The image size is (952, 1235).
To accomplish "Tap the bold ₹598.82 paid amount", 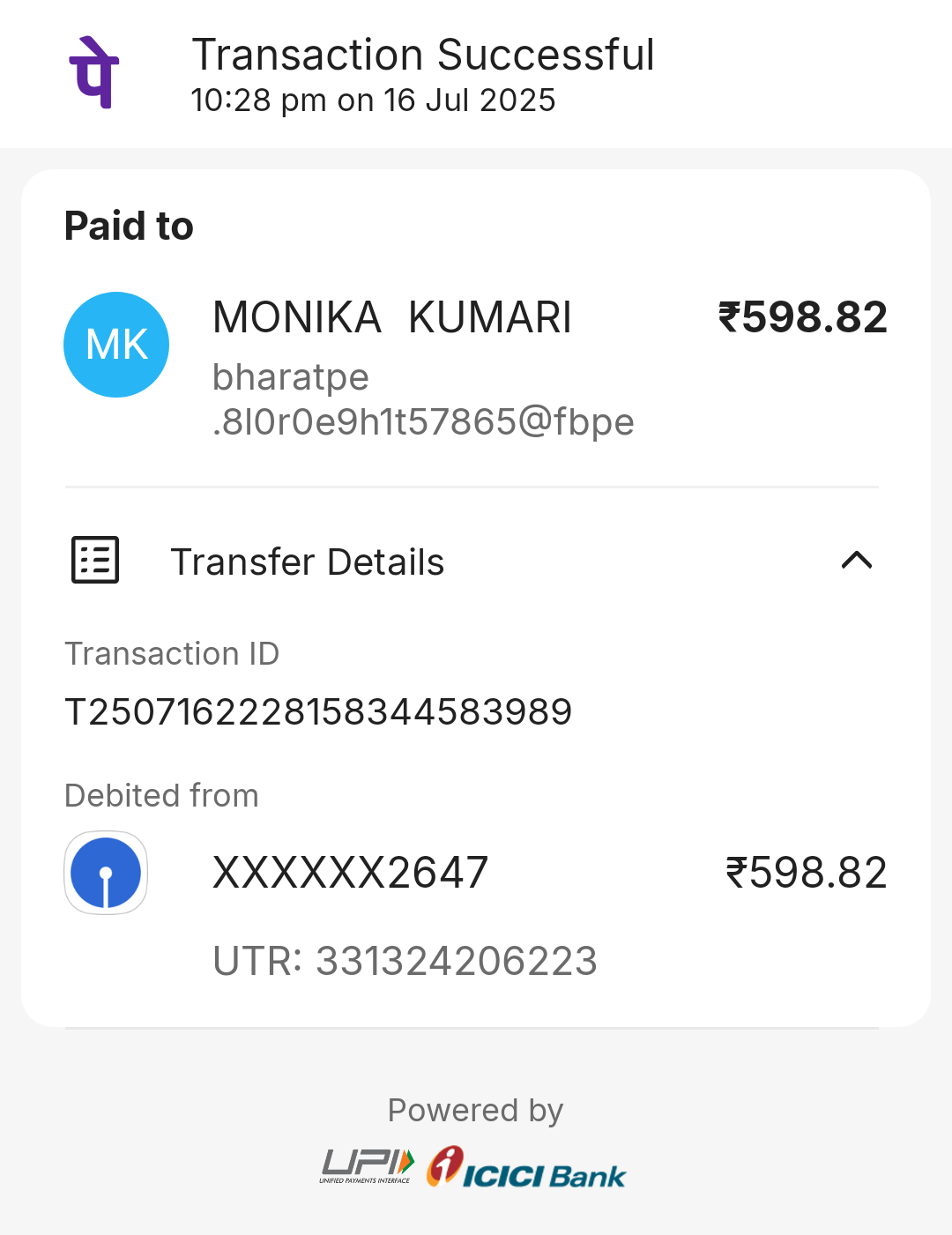I will point(802,317).
